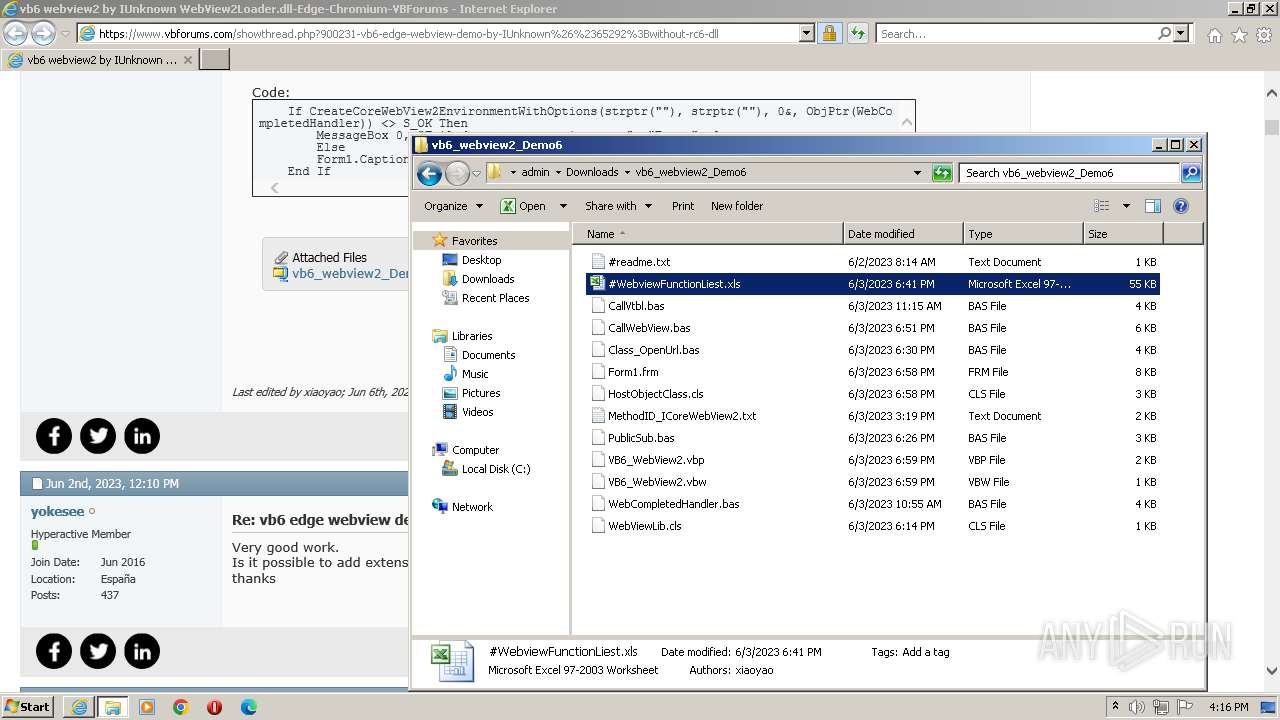This screenshot has width=1280, height=720.
Task: Open Chrome from the taskbar
Action: point(181,707)
